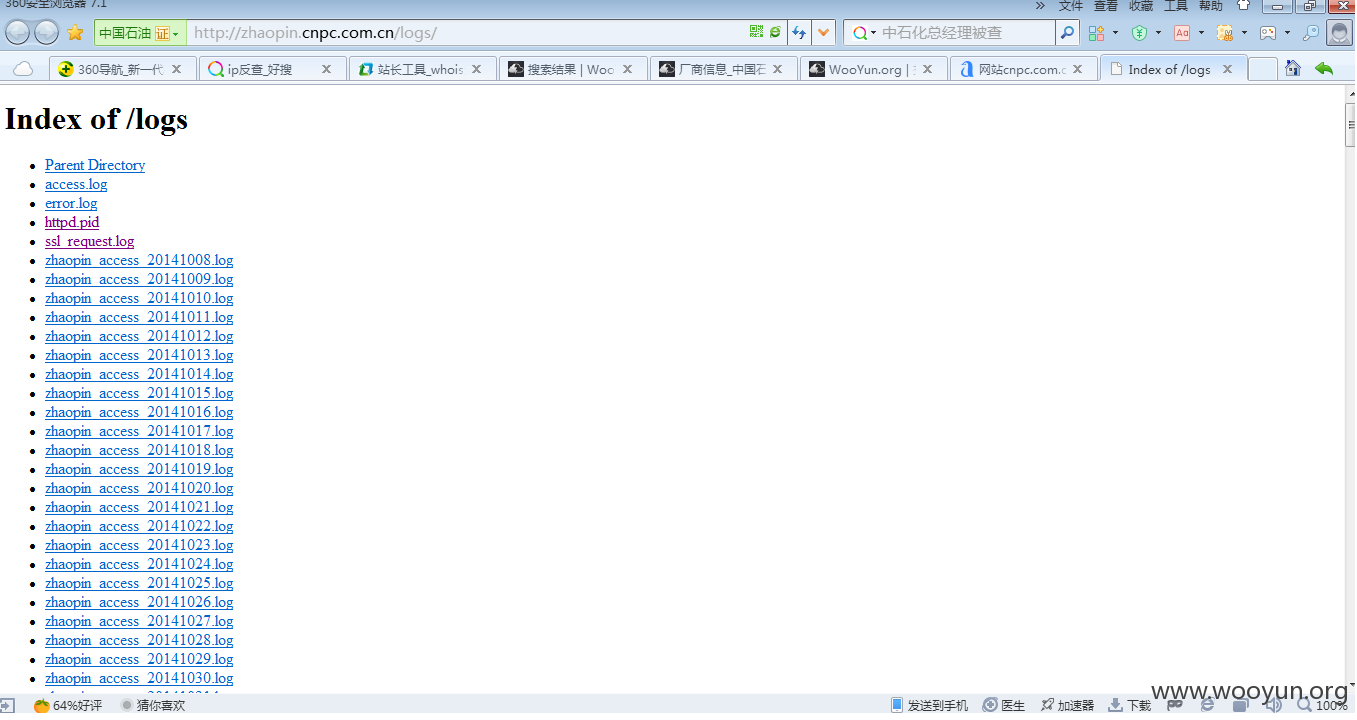Open the 帮助 menu
This screenshot has width=1357, height=720.
click(x=1210, y=5)
